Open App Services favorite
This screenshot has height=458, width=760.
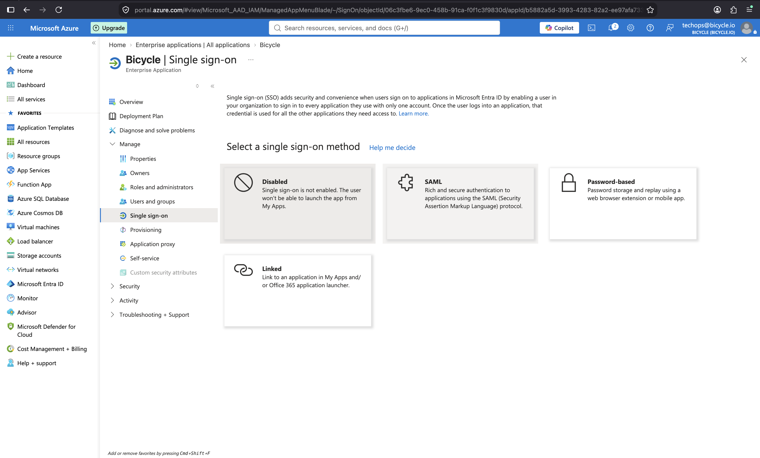33,171
